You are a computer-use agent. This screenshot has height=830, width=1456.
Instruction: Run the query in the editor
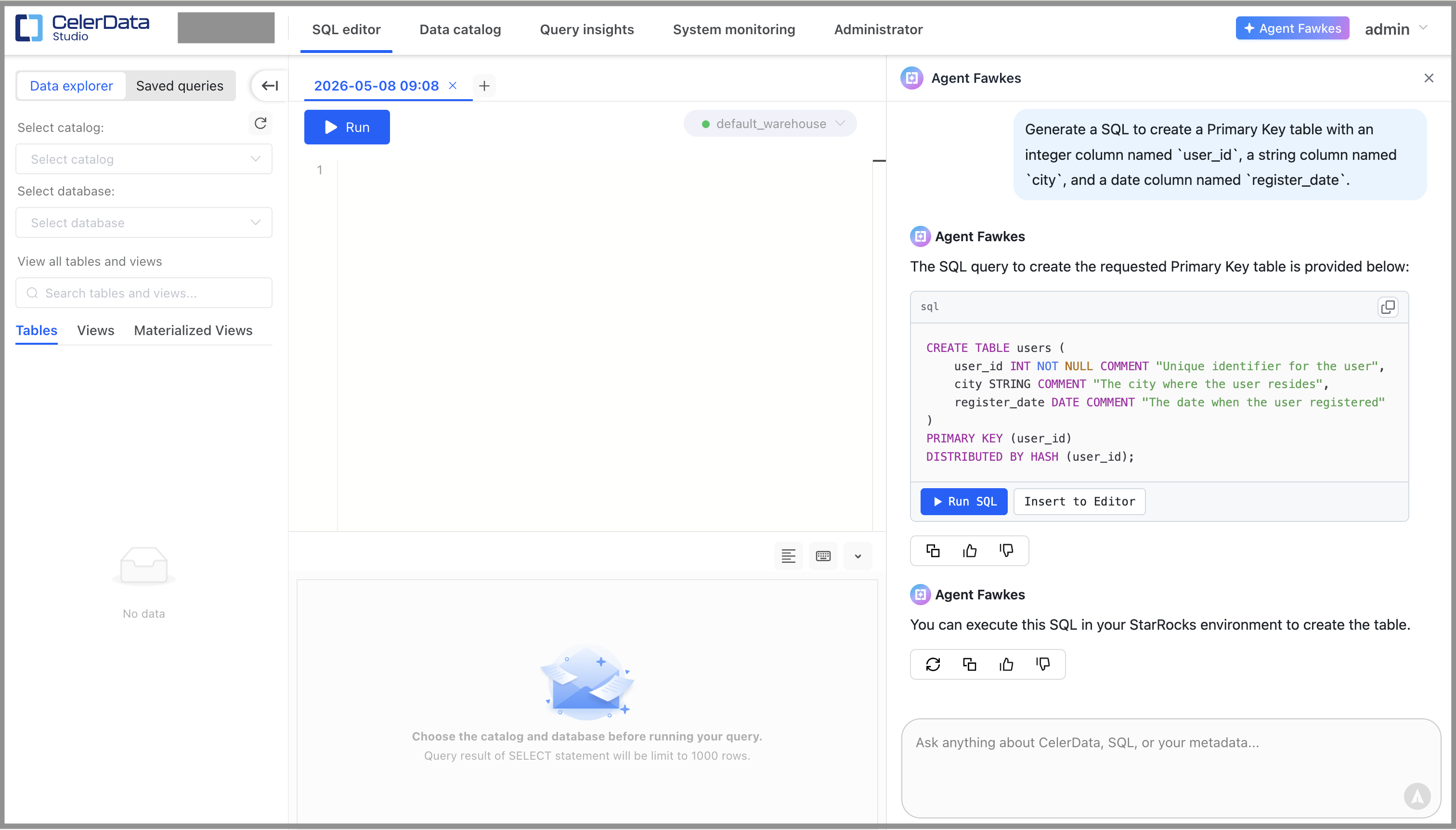click(x=347, y=127)
